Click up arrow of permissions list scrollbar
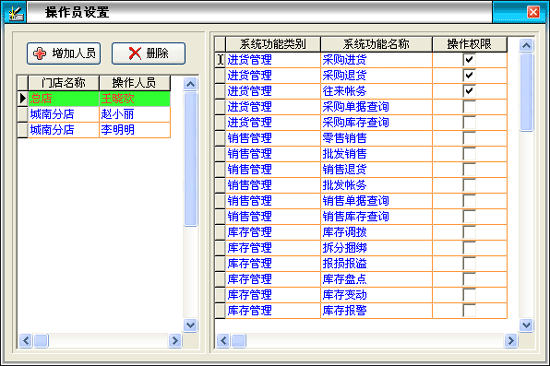This screenshot has height=366, width=550. point(526,45)
